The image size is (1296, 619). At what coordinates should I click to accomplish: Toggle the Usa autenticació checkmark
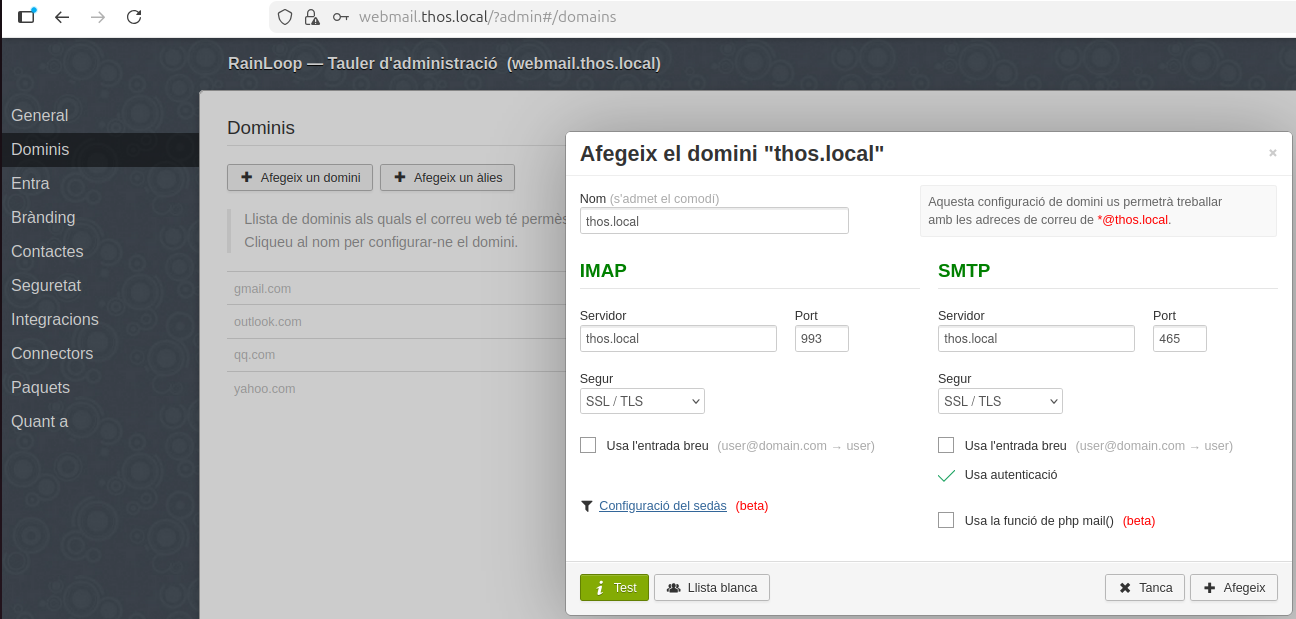pyautogui.click(x=946, y=475)
